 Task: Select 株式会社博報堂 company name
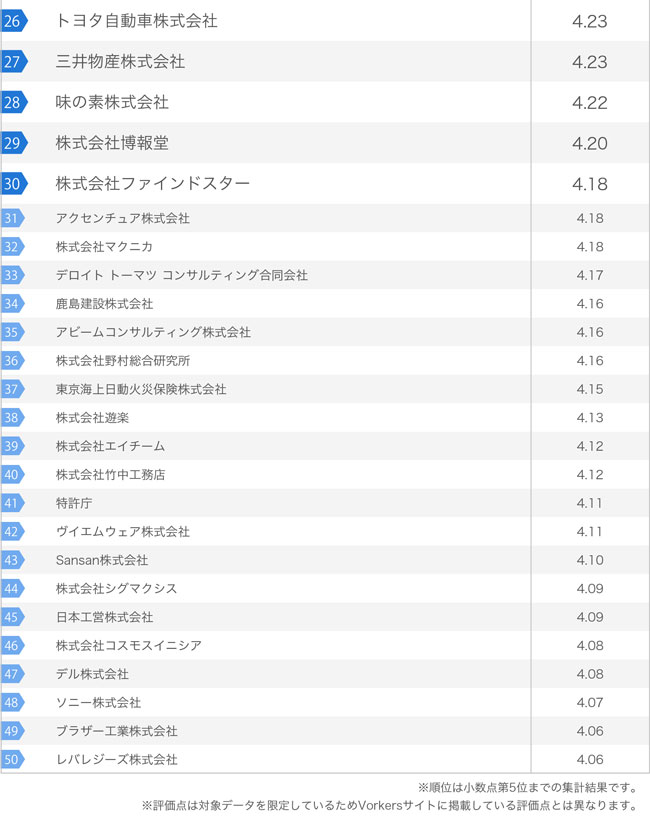pos(112,143)
